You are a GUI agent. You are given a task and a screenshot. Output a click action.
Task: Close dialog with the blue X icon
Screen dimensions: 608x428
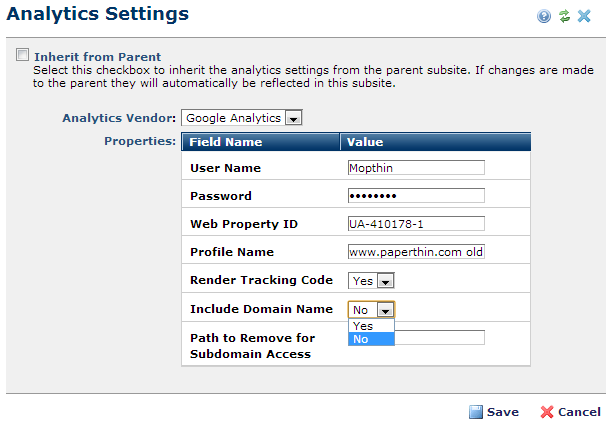584,16
